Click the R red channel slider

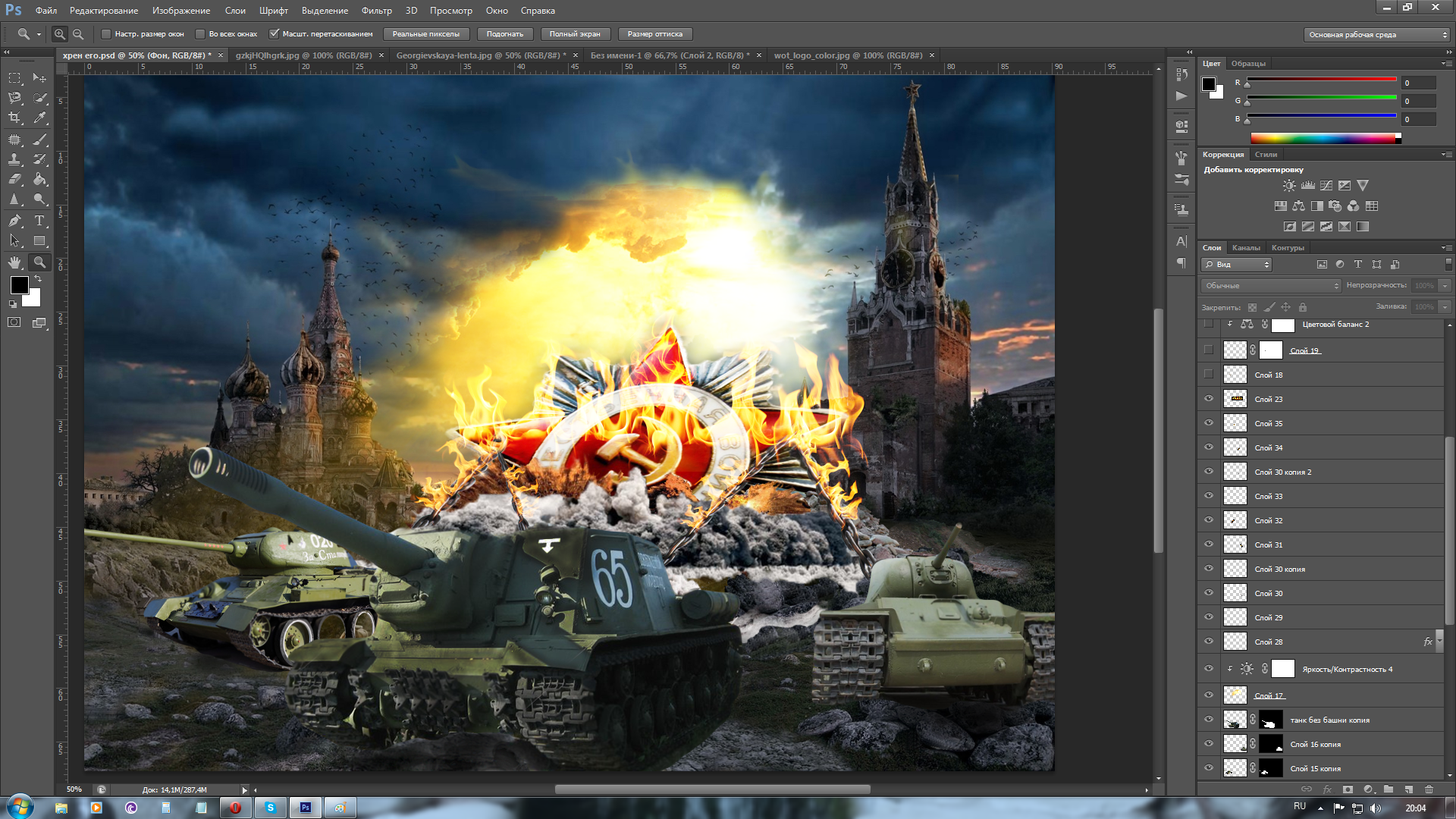(1321, 80)
